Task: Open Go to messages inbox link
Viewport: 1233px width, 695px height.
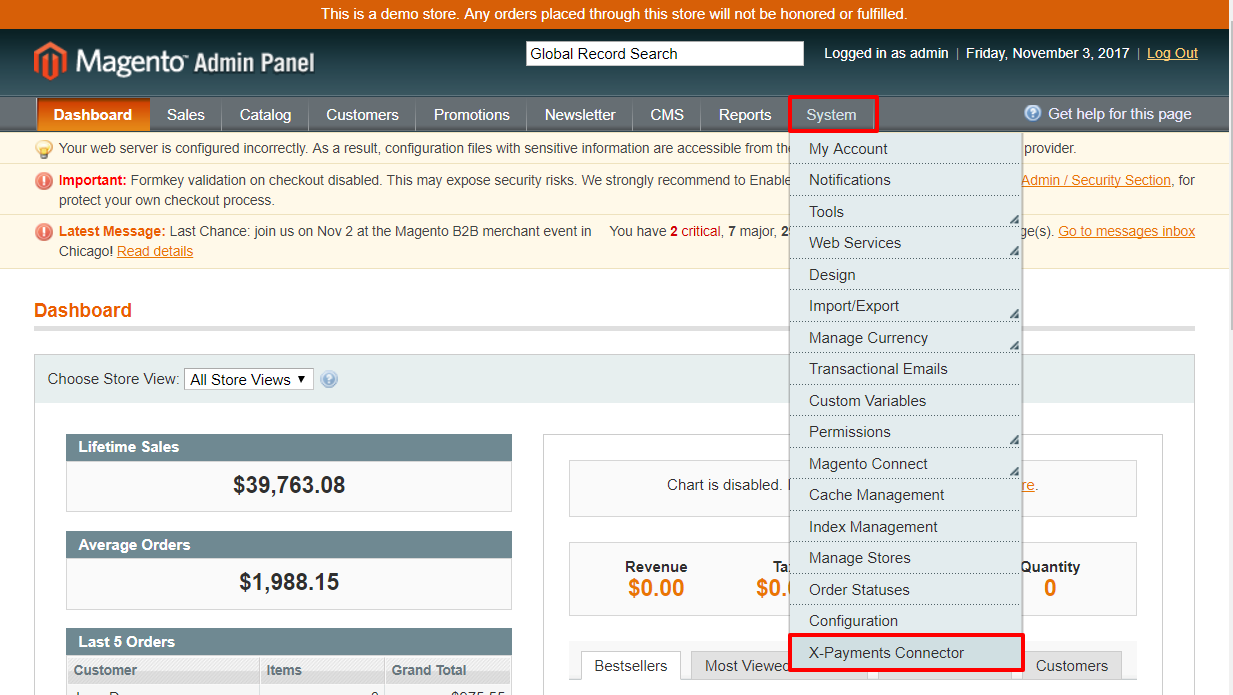Action: [x=1127, y=231]
